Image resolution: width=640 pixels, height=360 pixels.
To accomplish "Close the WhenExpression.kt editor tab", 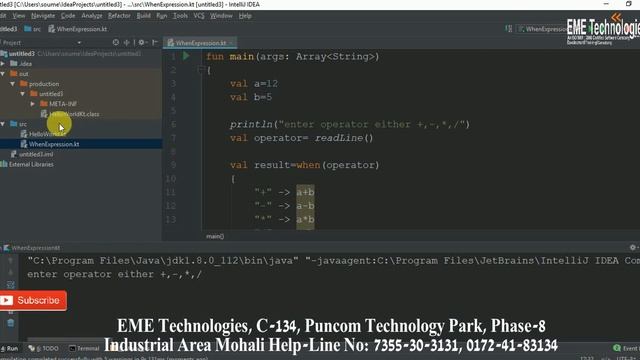I will 231,43.
